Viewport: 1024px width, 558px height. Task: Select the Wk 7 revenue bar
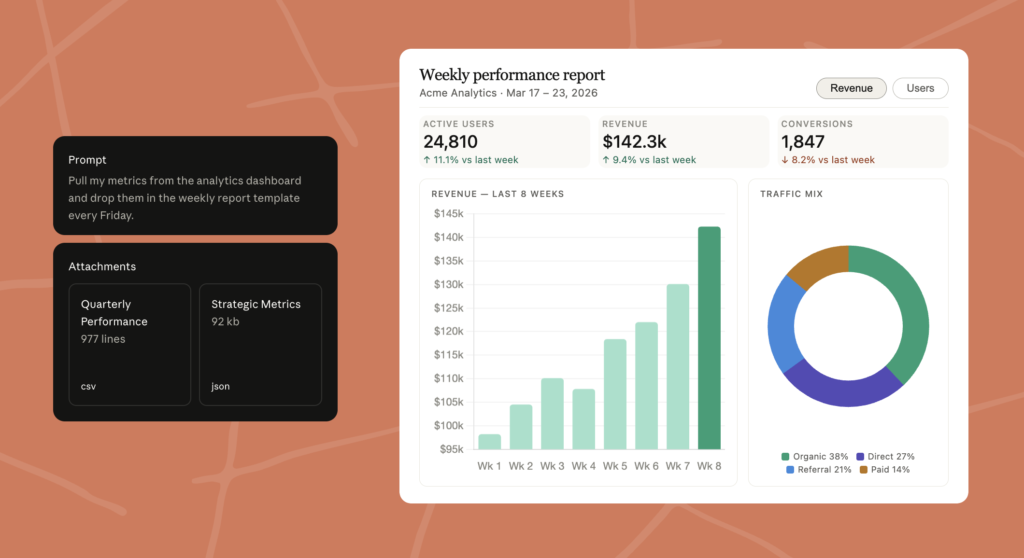(678, 367)
